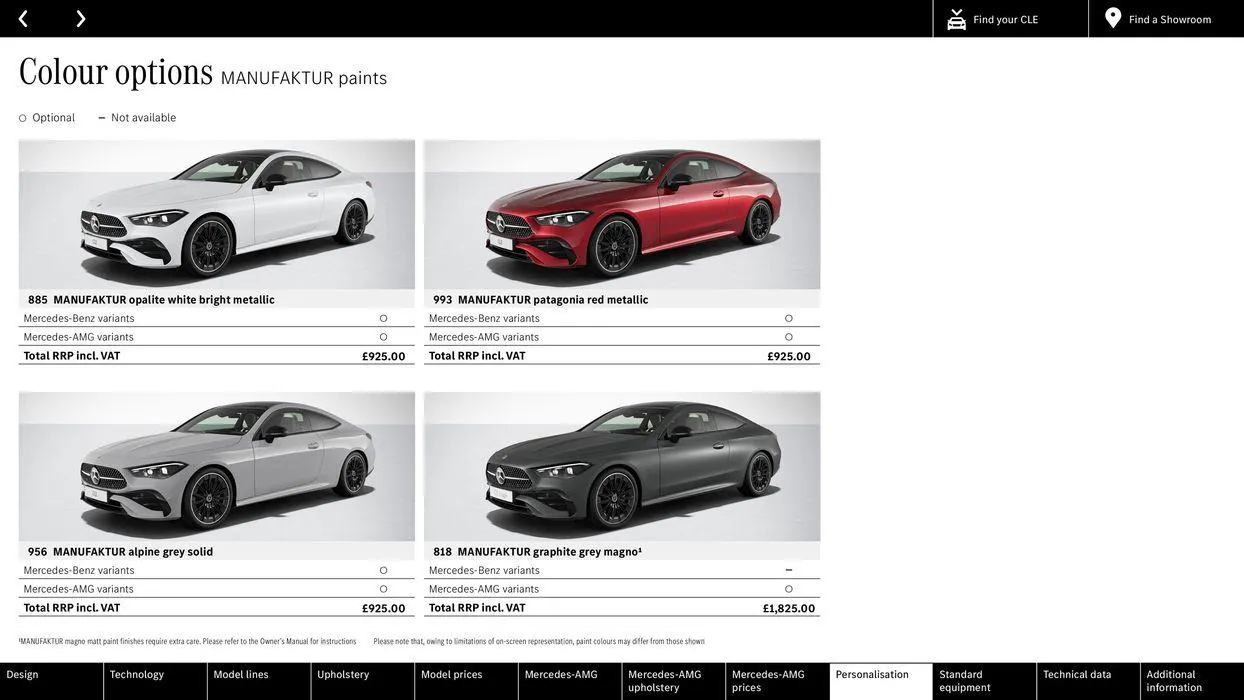The height and width of the screenshot is (700, 1244).
Task: Go to the next page arrow
Action: (80, 19)
